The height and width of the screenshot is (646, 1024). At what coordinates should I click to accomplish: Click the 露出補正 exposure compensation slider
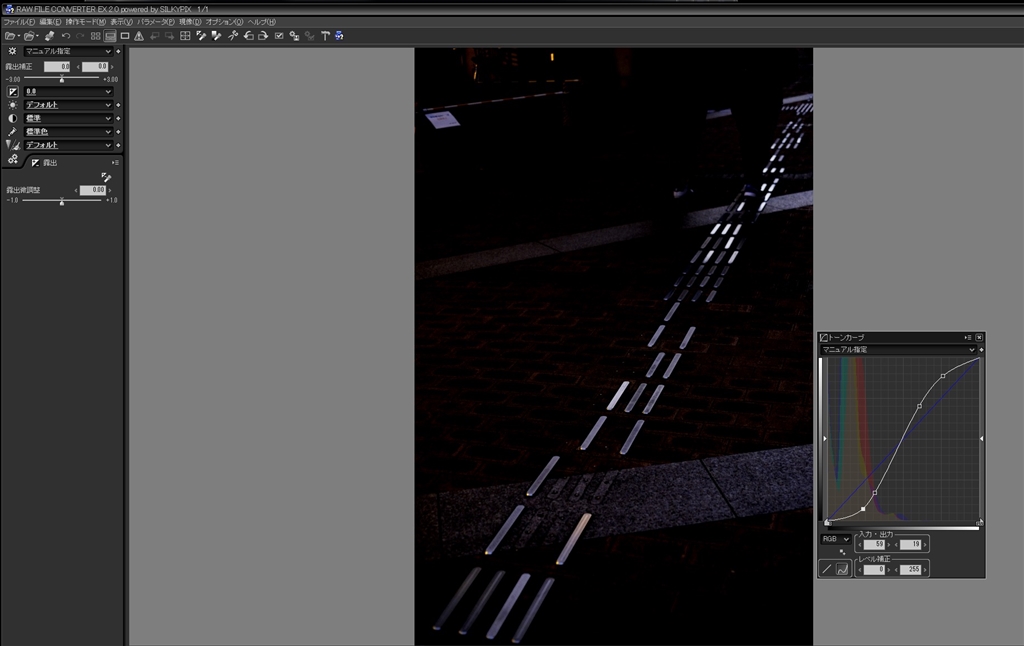point(62,78)
